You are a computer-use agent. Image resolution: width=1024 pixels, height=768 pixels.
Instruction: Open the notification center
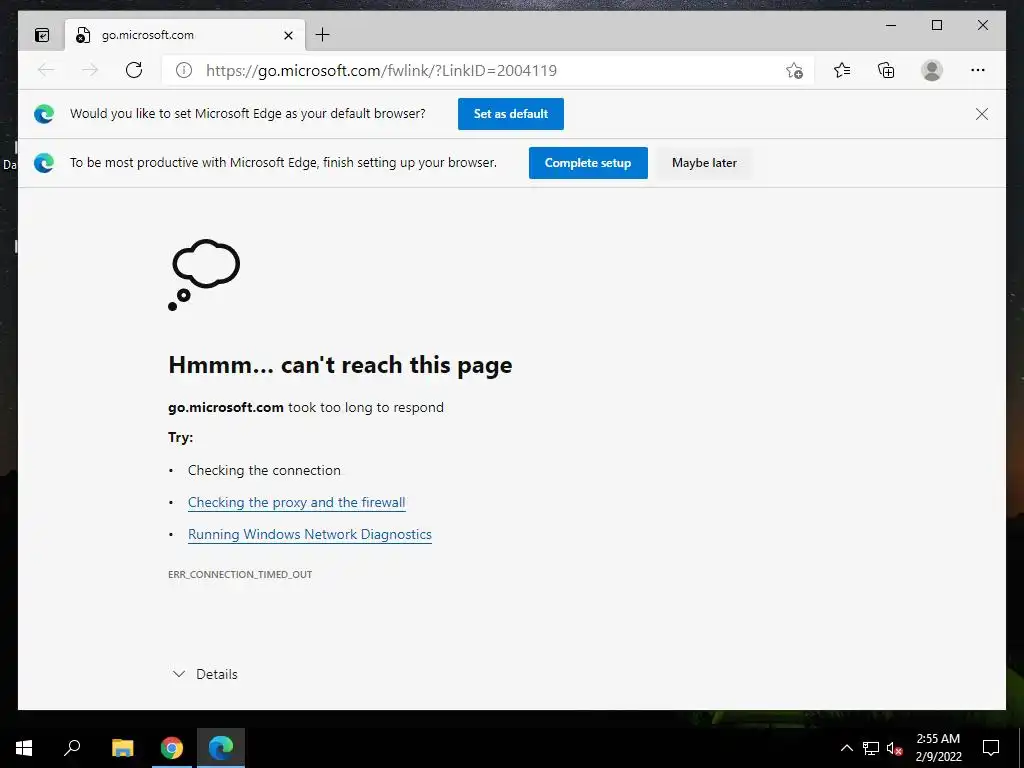tap(991, 748)
